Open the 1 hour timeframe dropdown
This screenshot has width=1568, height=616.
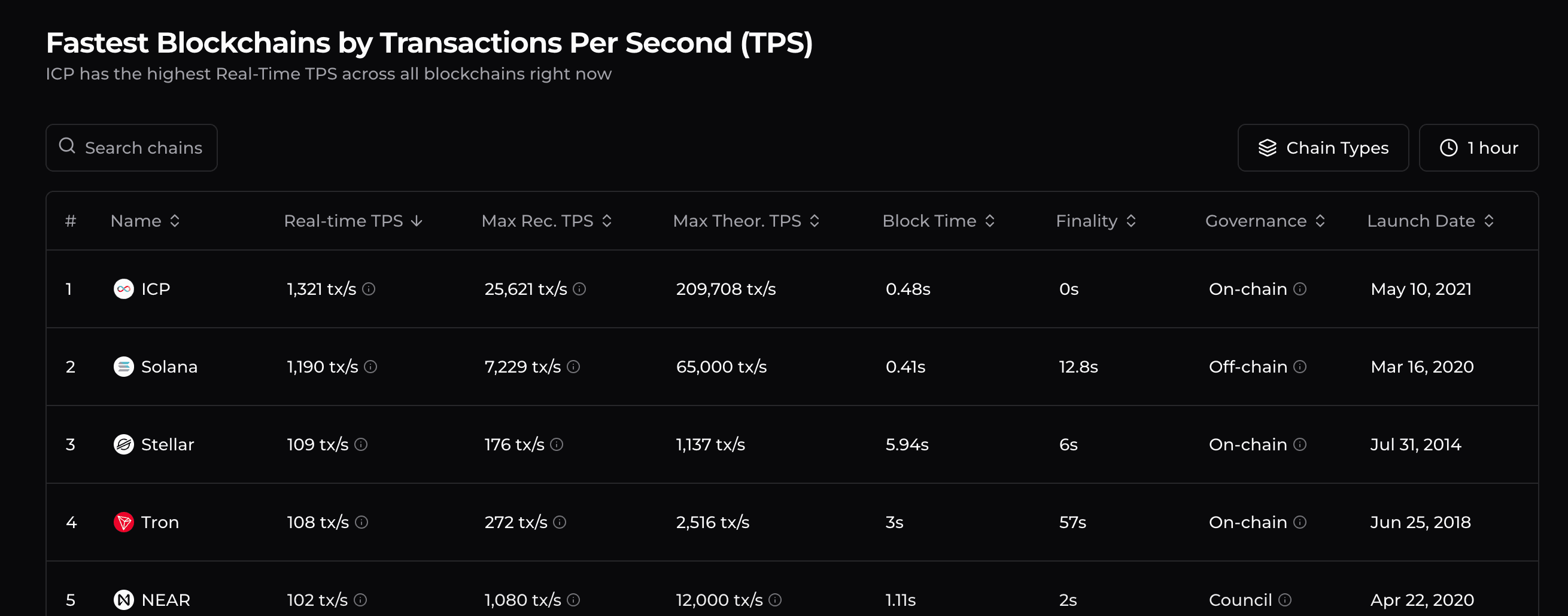1478,148
